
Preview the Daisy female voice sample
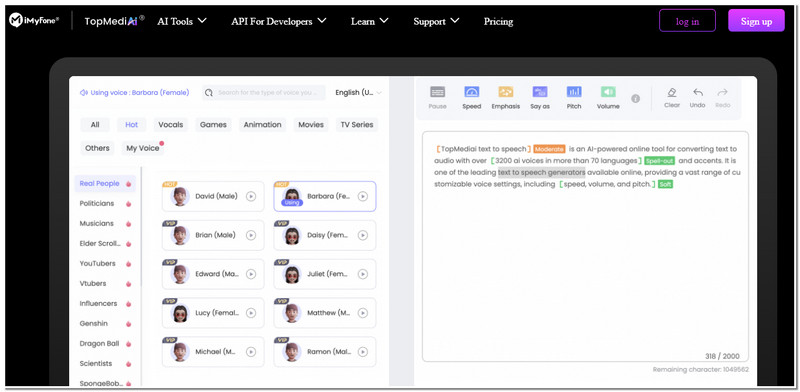click(x=362, y=235)
